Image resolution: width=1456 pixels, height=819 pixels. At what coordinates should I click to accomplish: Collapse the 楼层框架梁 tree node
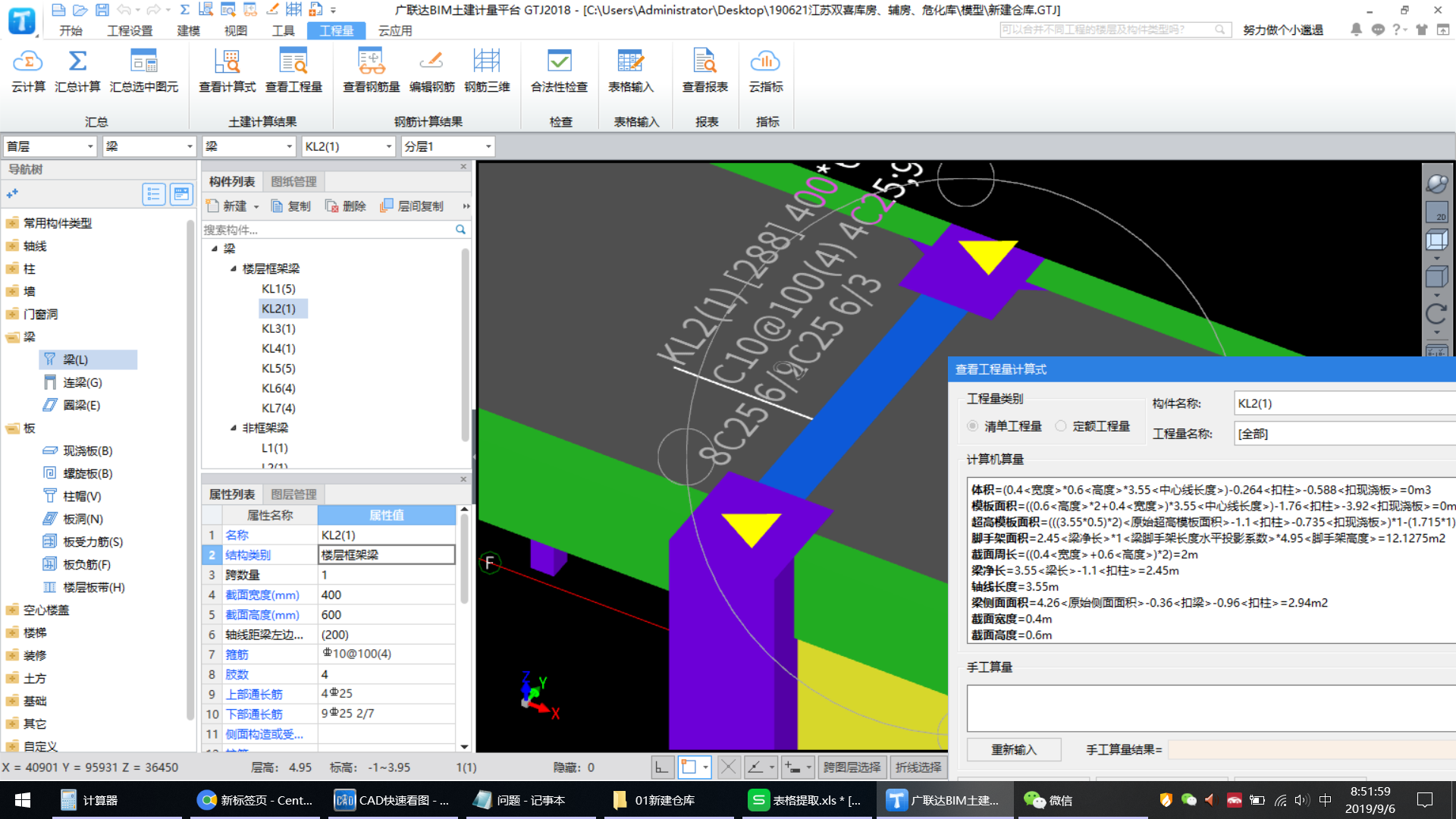pyautogui.click(x=234, y=268)
